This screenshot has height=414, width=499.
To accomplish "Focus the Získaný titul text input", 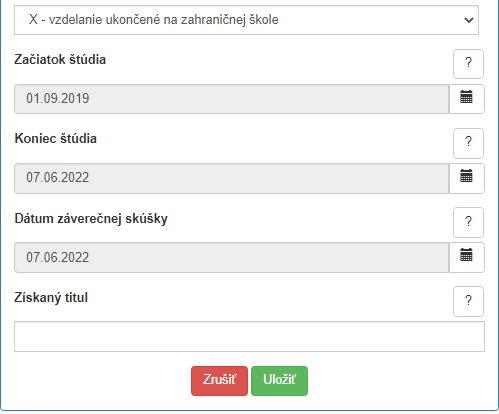I will (x=249, y=337).
